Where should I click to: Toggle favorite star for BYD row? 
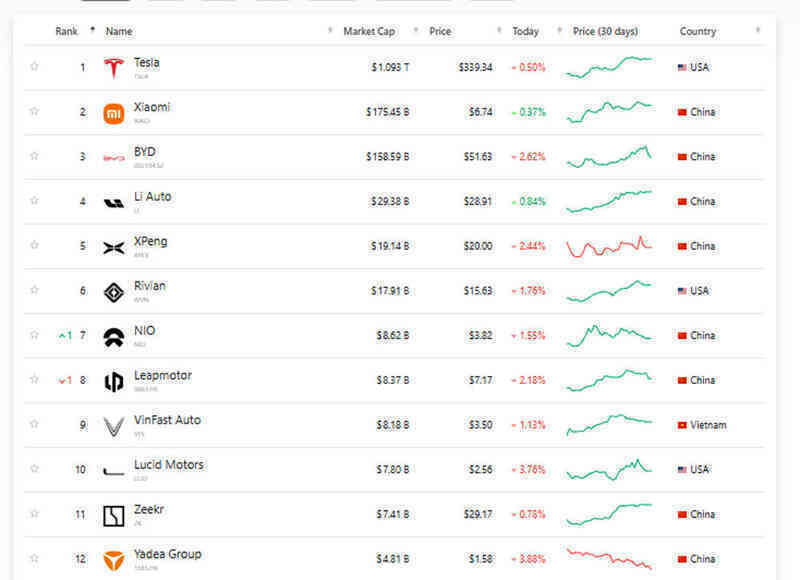tap(34, 156)
